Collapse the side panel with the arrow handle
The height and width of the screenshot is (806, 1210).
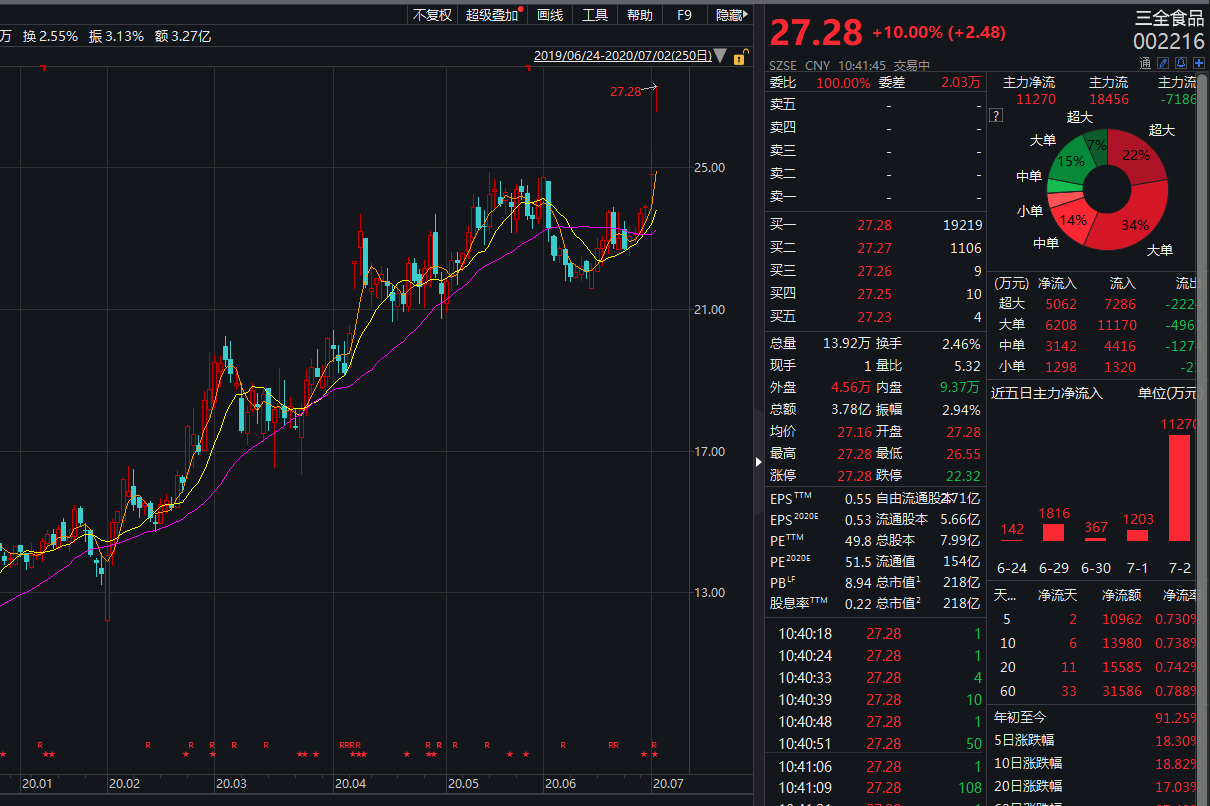click(x=757, y=461)
